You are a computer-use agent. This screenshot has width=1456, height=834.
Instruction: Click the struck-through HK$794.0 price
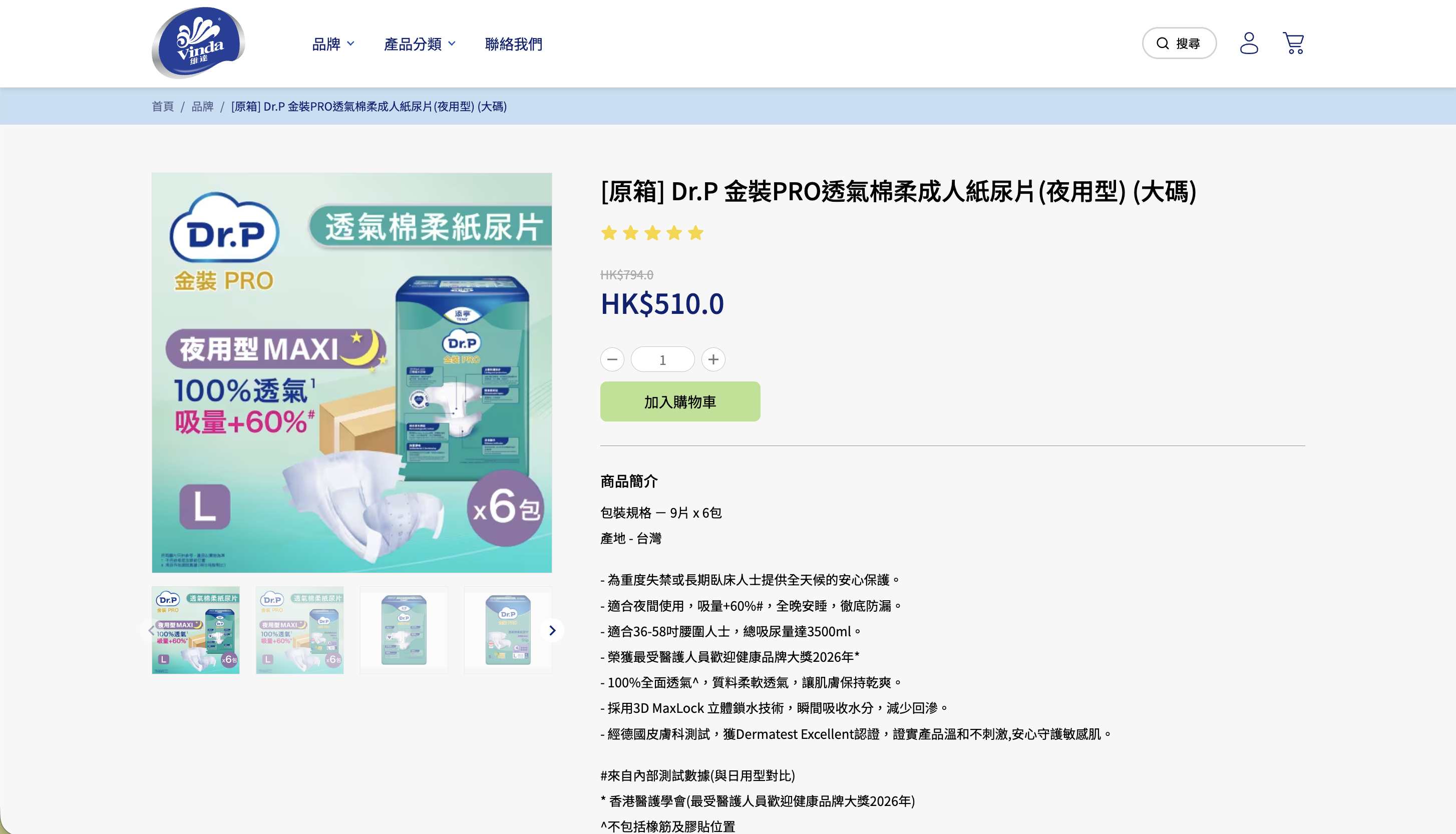627,275
